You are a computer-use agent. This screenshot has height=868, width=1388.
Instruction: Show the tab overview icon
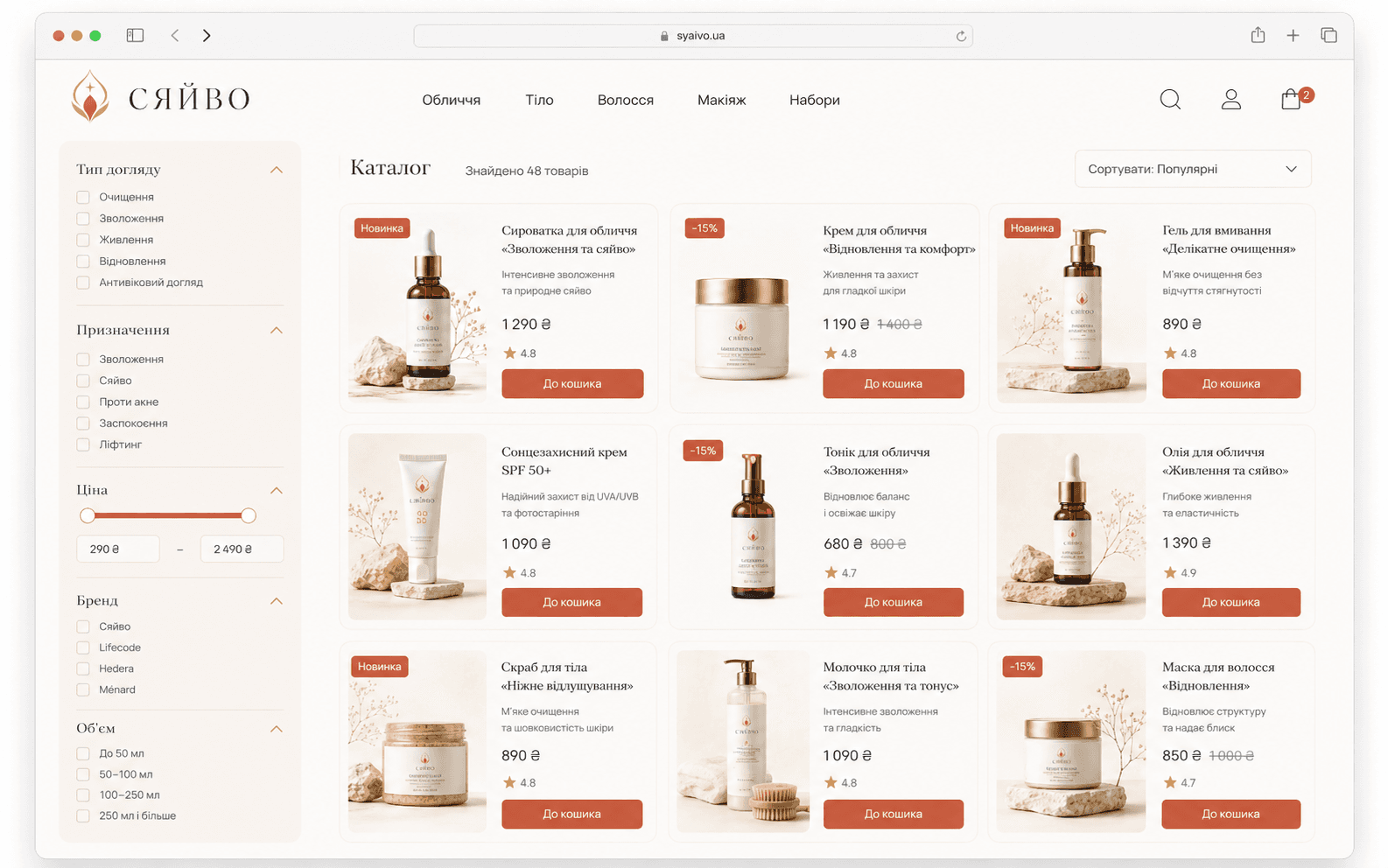(1328, 35)
